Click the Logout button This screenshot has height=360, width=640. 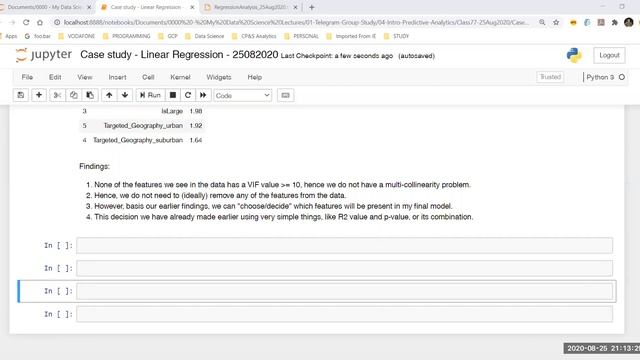click(609, 55)
